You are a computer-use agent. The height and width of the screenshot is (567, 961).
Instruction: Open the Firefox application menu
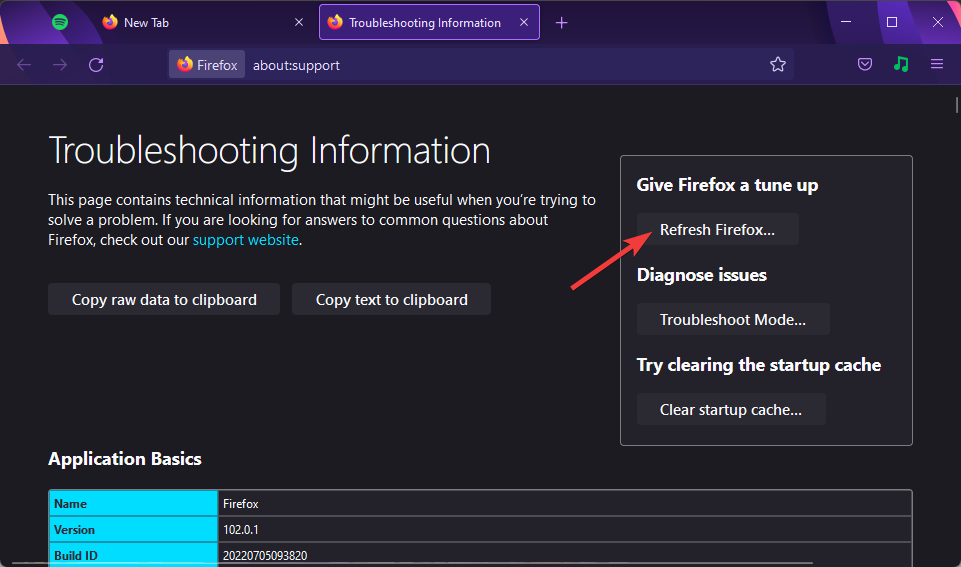click(x=937, y=64)
